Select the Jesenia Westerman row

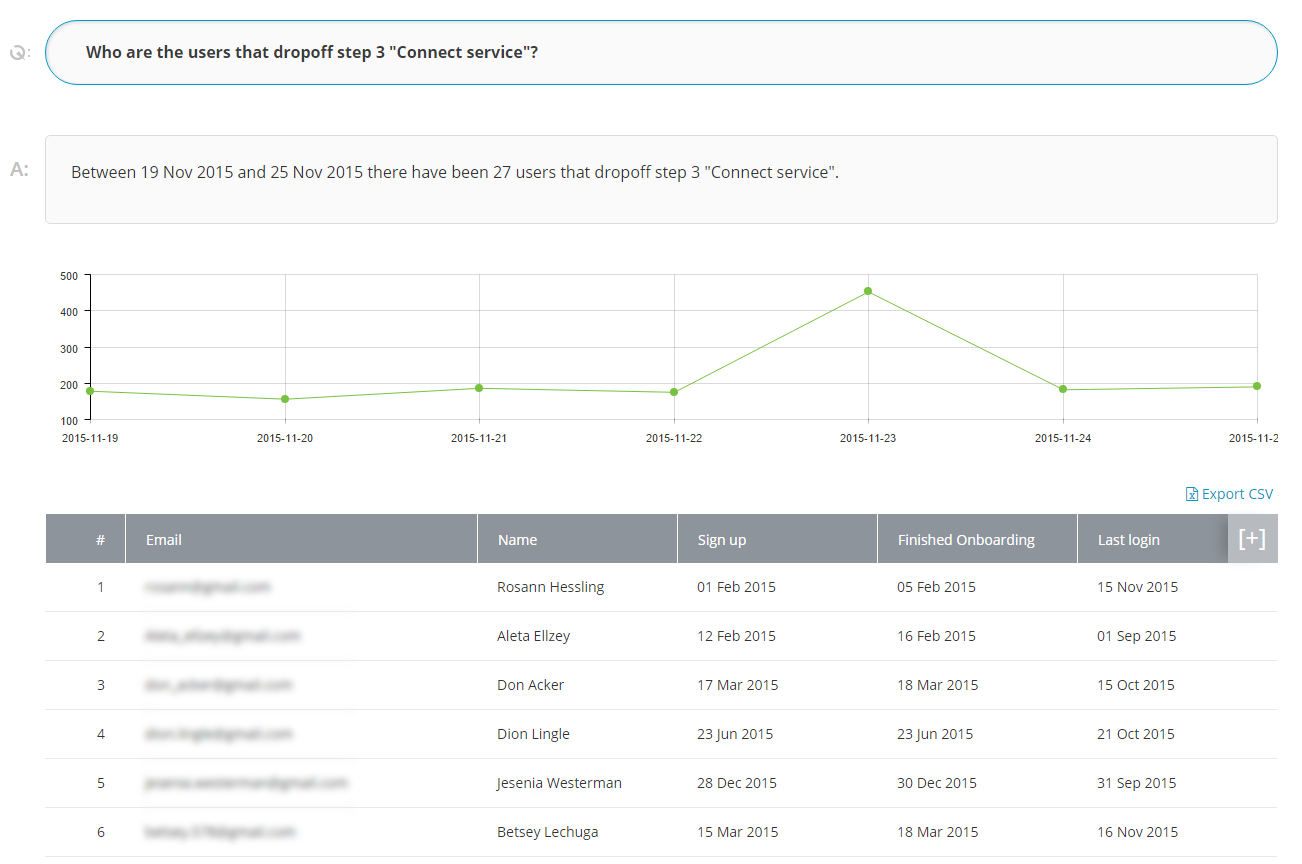click(559, 783)
